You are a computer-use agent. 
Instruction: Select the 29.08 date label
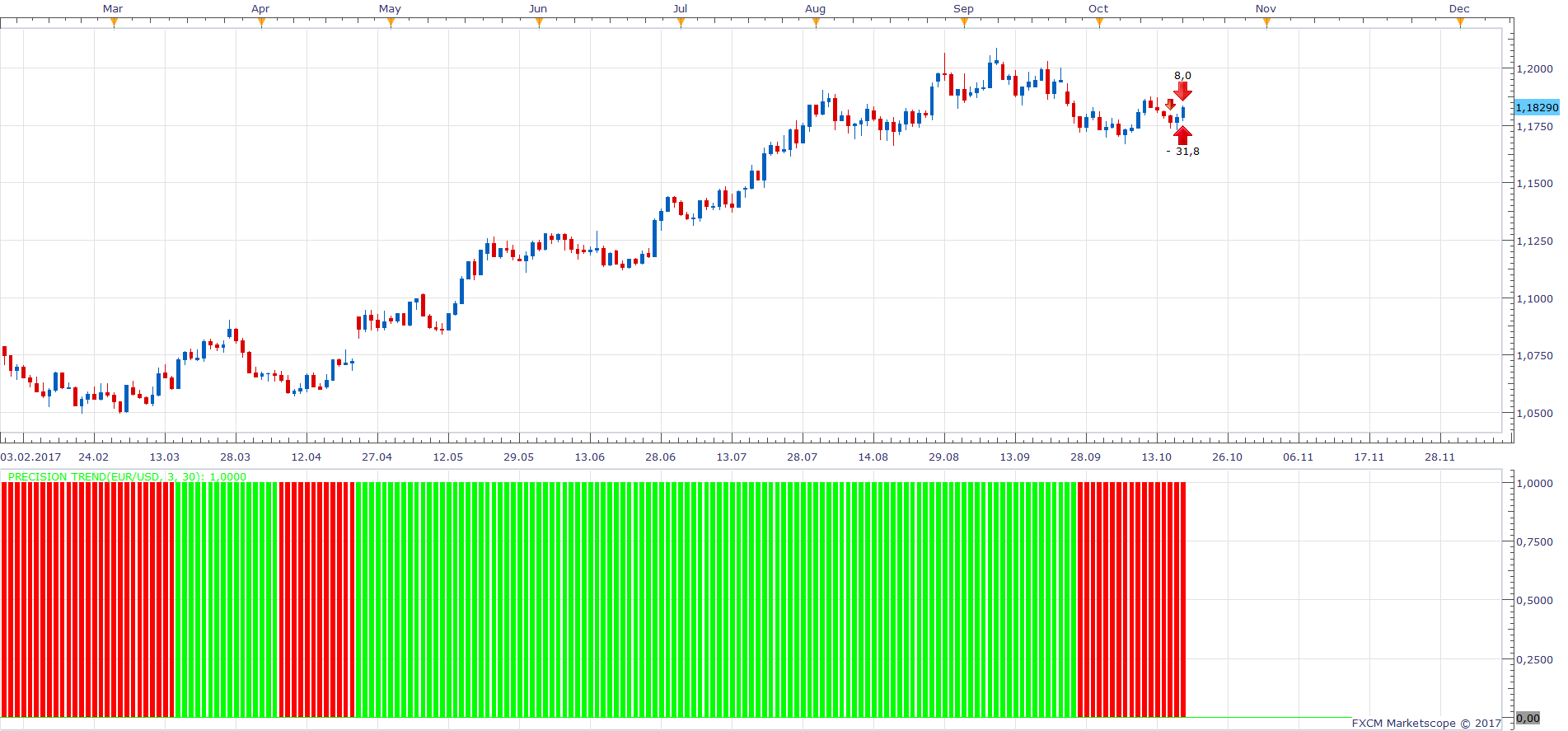click(x=943, y=457)
